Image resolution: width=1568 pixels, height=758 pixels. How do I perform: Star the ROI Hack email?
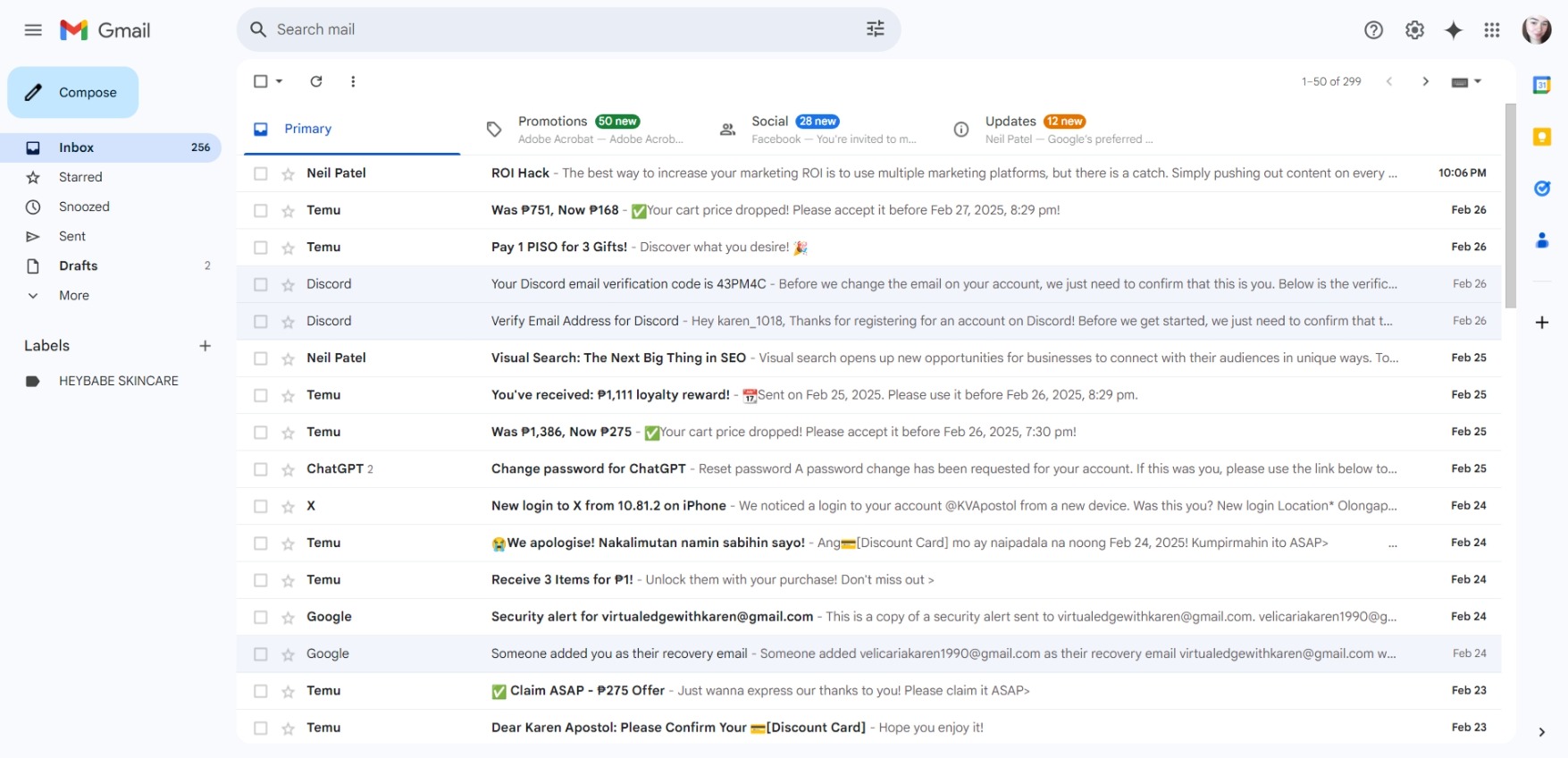coord(288,174)
